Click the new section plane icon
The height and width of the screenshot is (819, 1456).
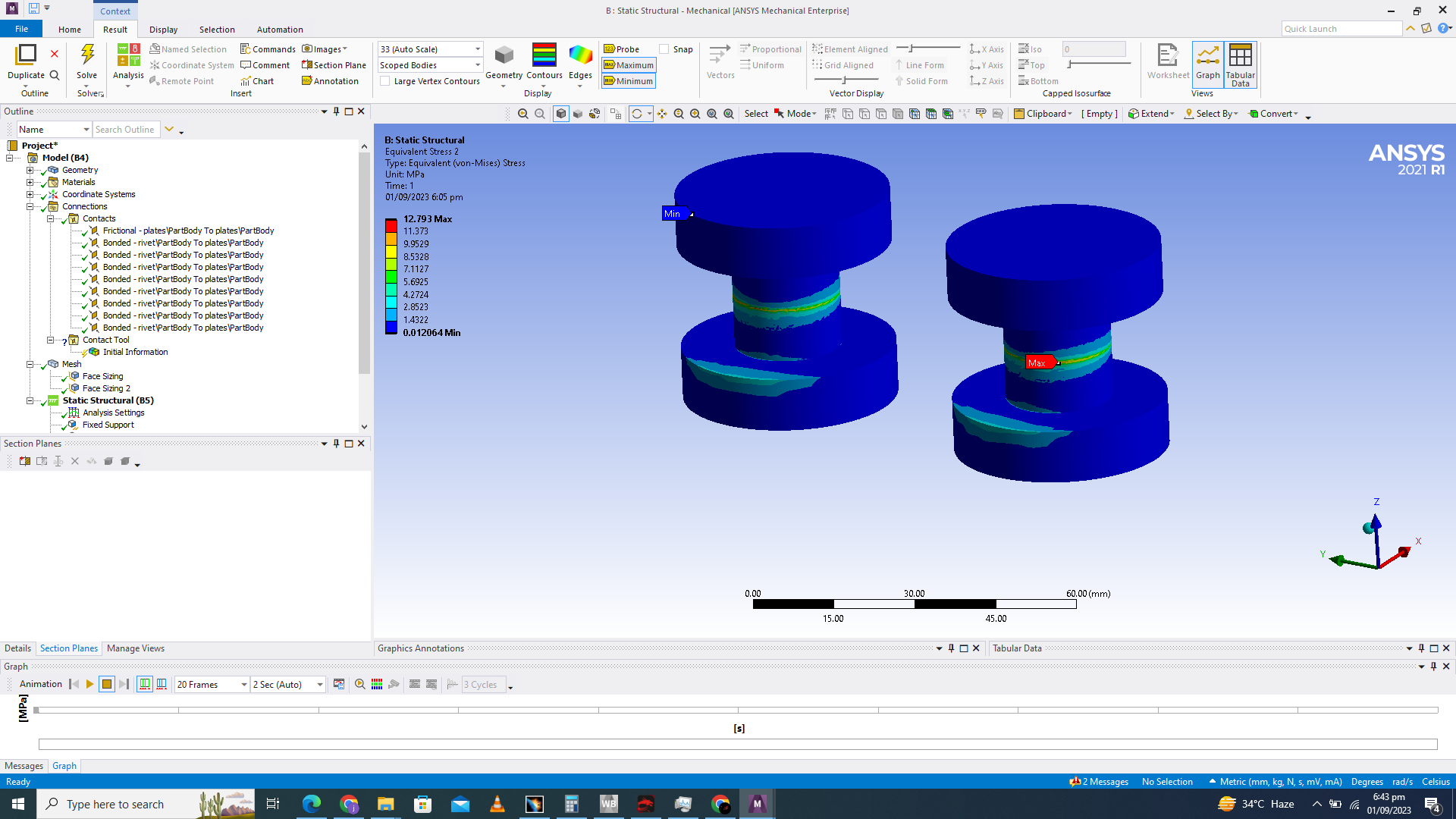(25, 461)
